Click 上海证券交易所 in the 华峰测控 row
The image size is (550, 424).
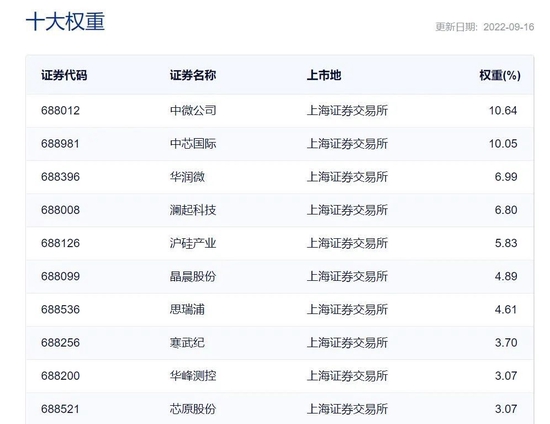click(x=347, y=376)
